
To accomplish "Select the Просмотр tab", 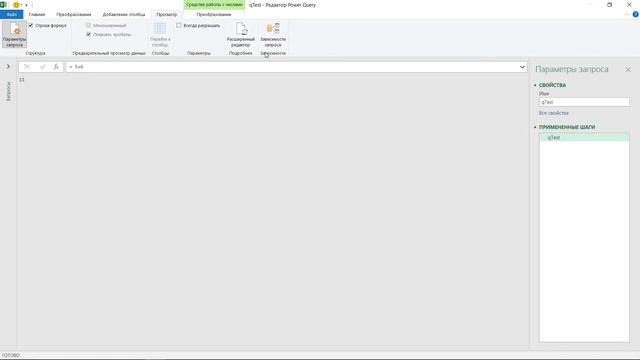I will (167, 14).
